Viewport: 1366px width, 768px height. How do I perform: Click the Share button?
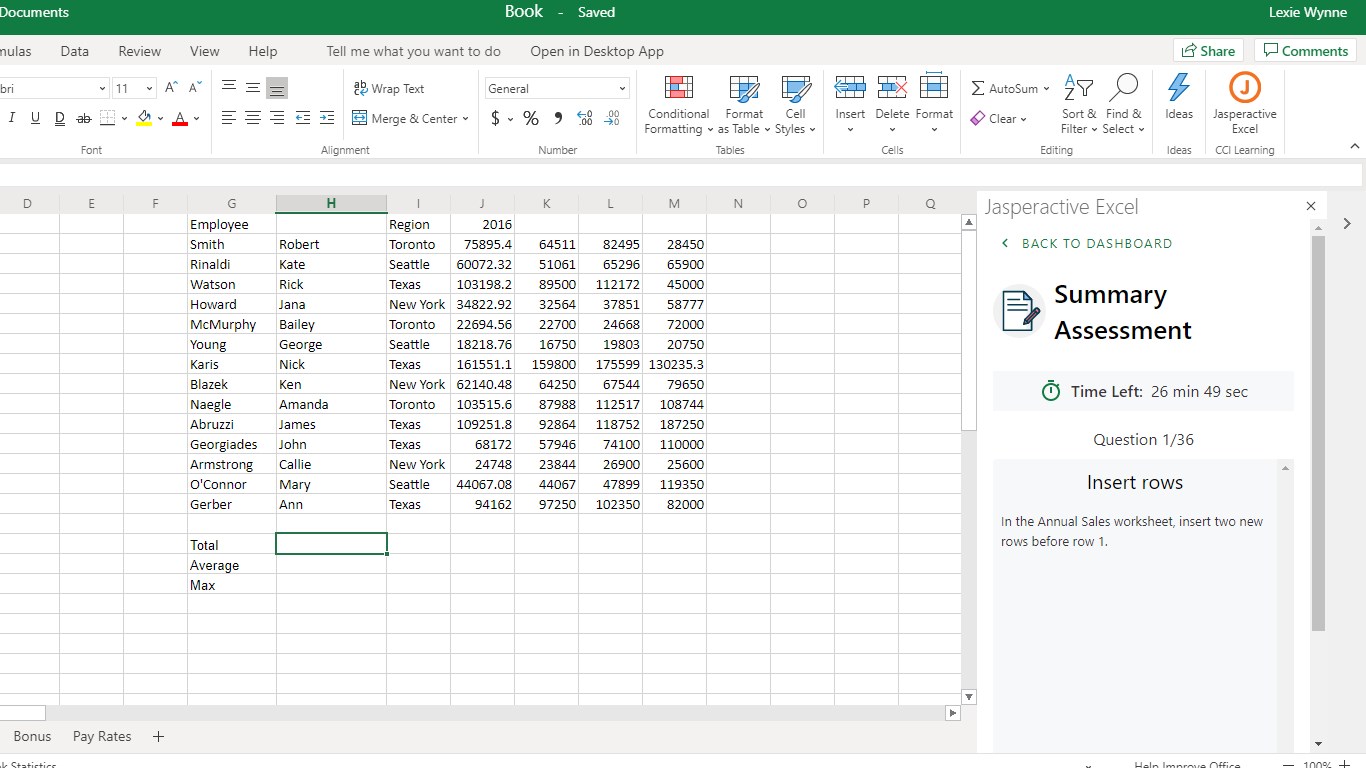click(x=1207, y=51)
